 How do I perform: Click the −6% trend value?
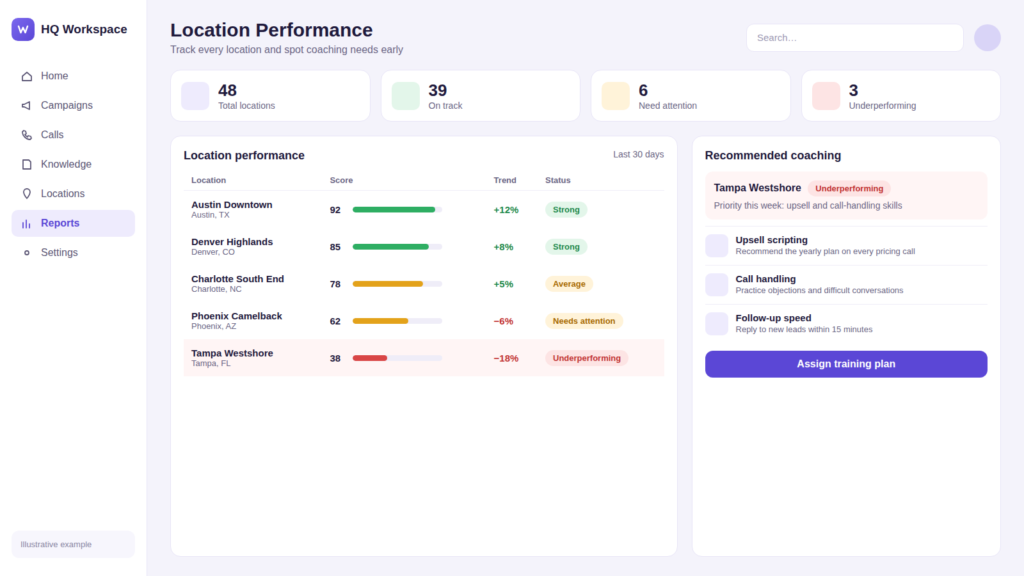[x=503, y=322]
